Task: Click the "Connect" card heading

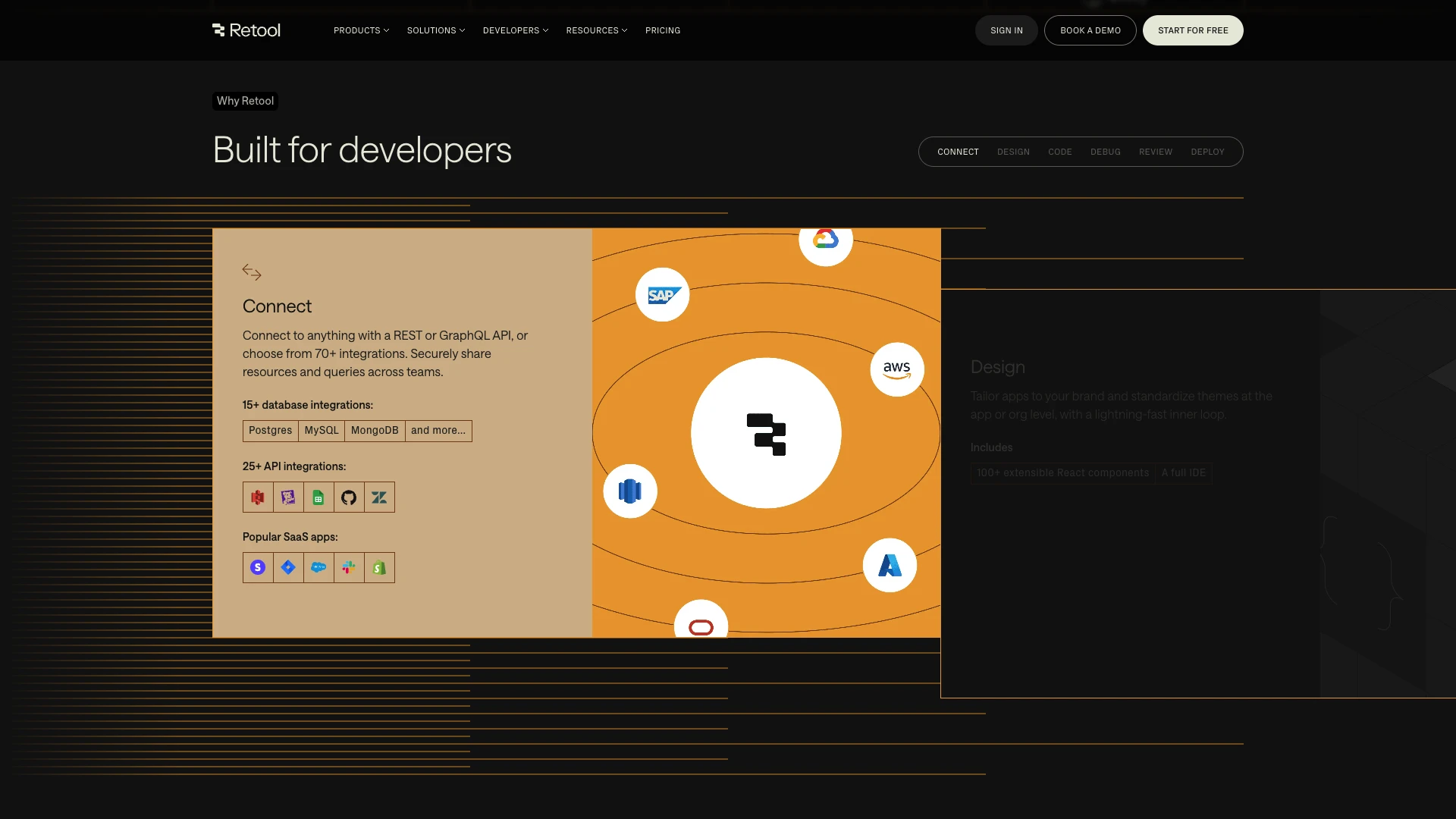Action: pos(277,306)
